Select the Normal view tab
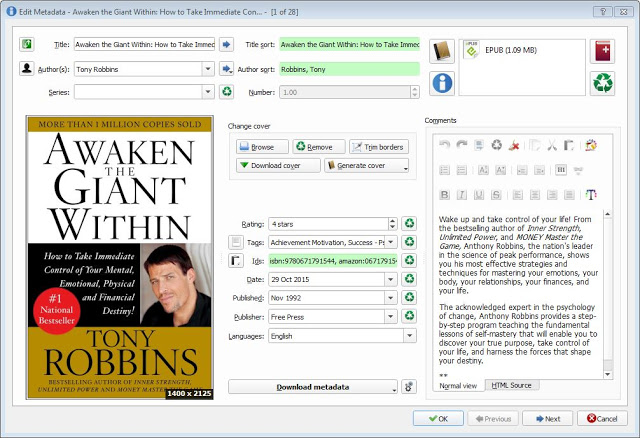640x438 pixels. pos(458,385)
